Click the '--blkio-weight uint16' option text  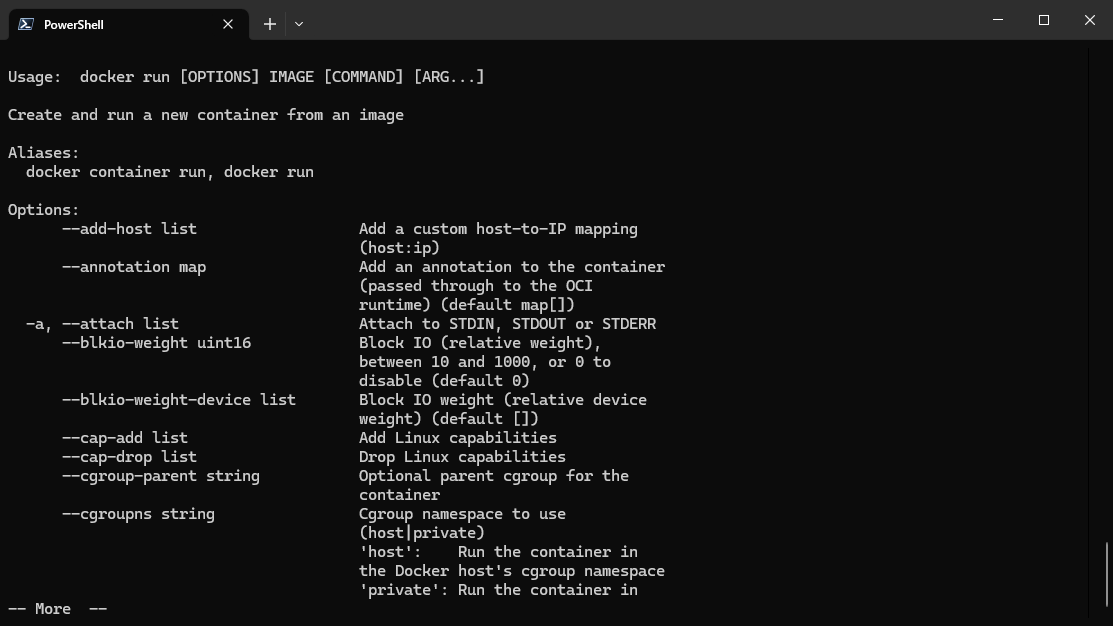coord(156,343)
